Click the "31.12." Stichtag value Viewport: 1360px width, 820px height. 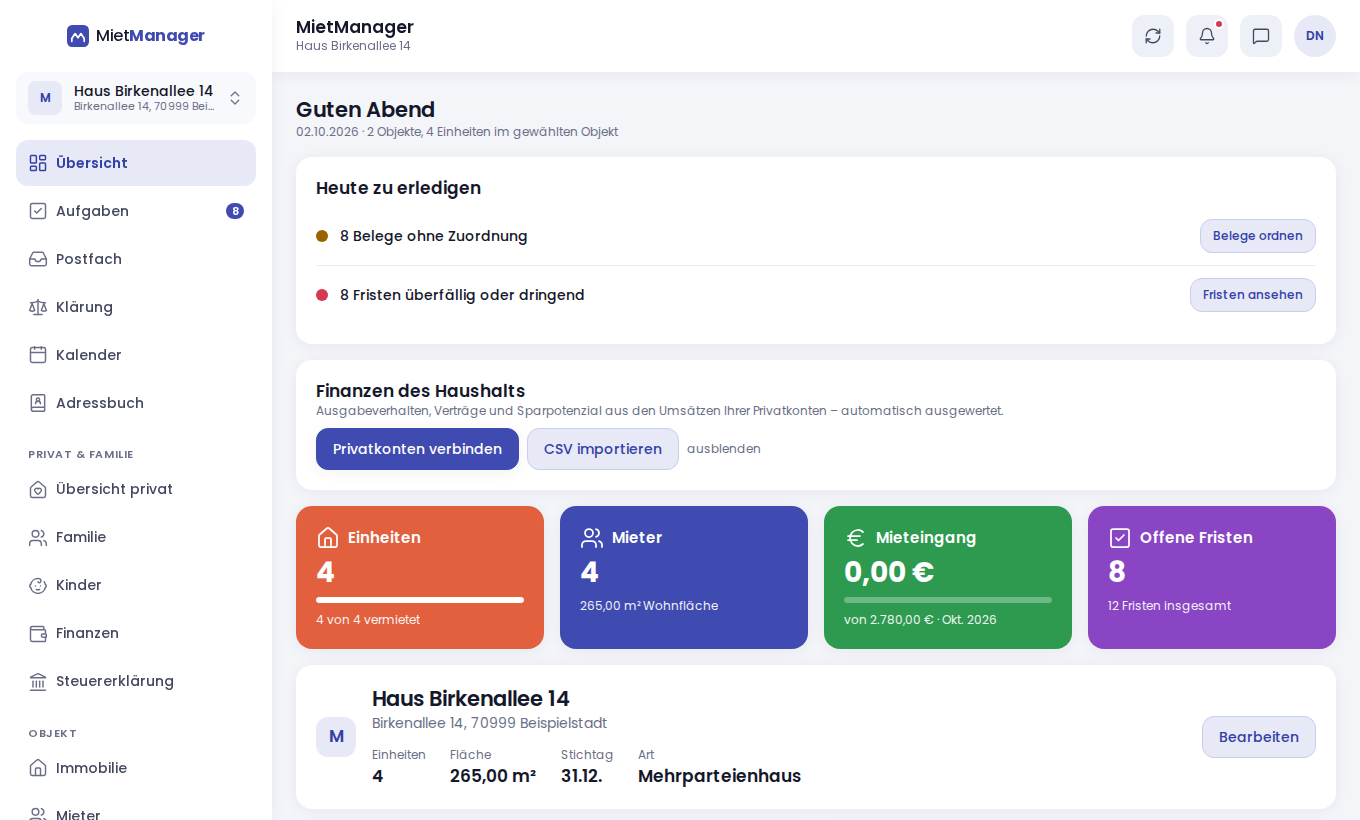[x=582, y=776]
